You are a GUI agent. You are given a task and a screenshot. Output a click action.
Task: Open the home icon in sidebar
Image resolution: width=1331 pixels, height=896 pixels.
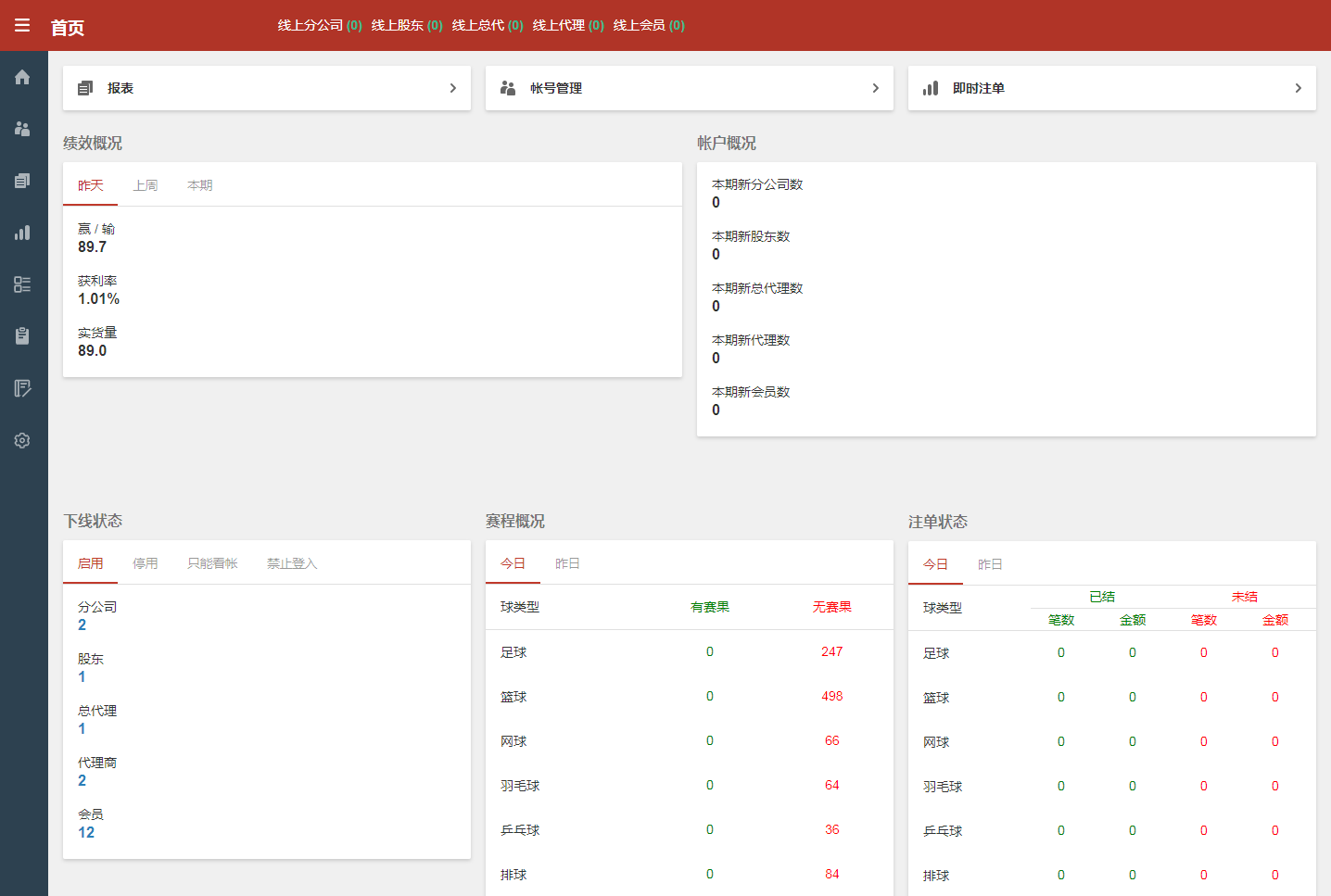click(x=22, y=77)
